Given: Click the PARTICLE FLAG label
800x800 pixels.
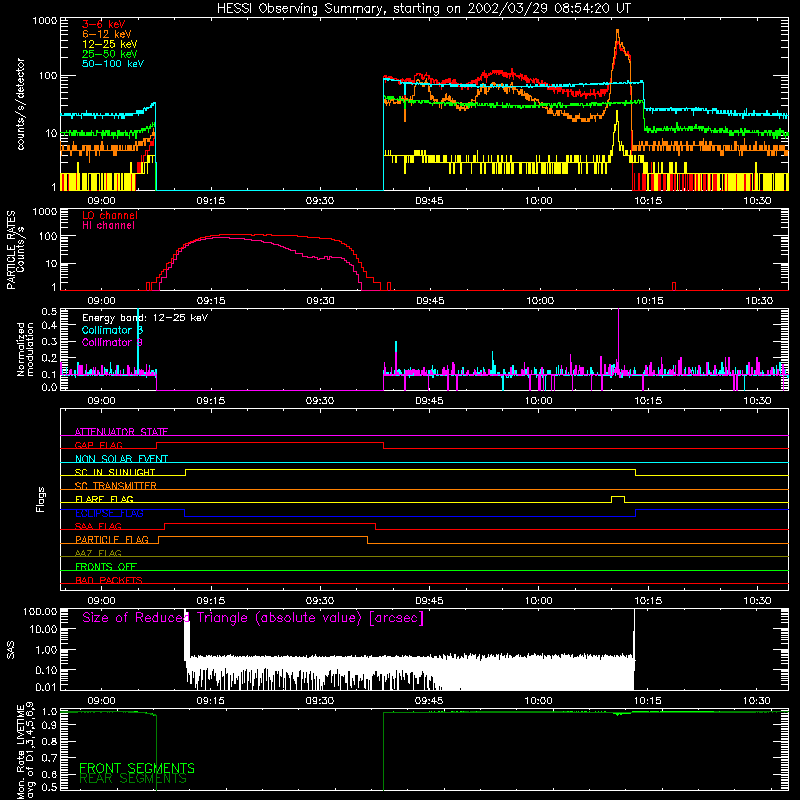Looking at the screenshot, I should click(112, 539).
